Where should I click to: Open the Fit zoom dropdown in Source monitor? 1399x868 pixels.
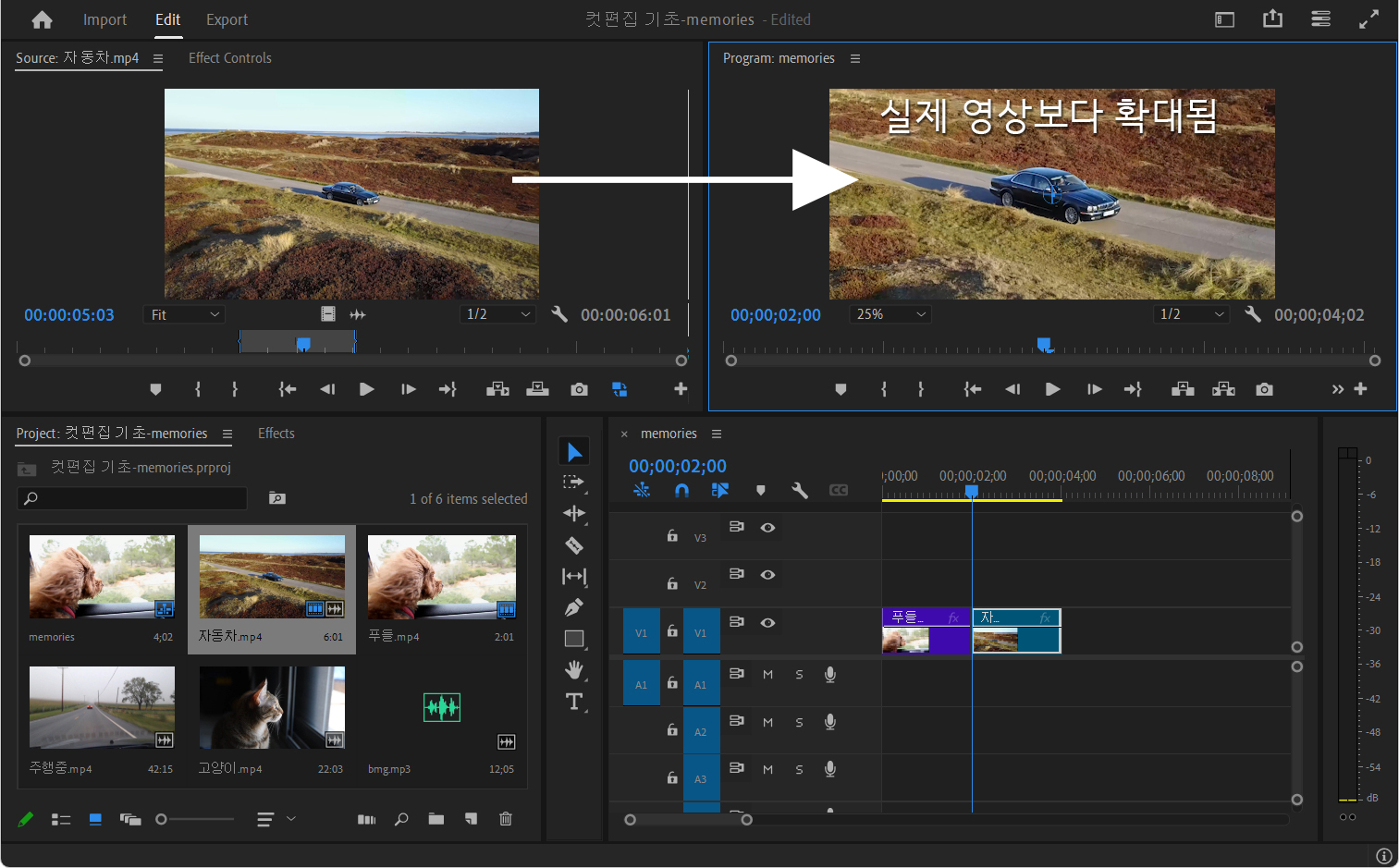pos(185,315)
